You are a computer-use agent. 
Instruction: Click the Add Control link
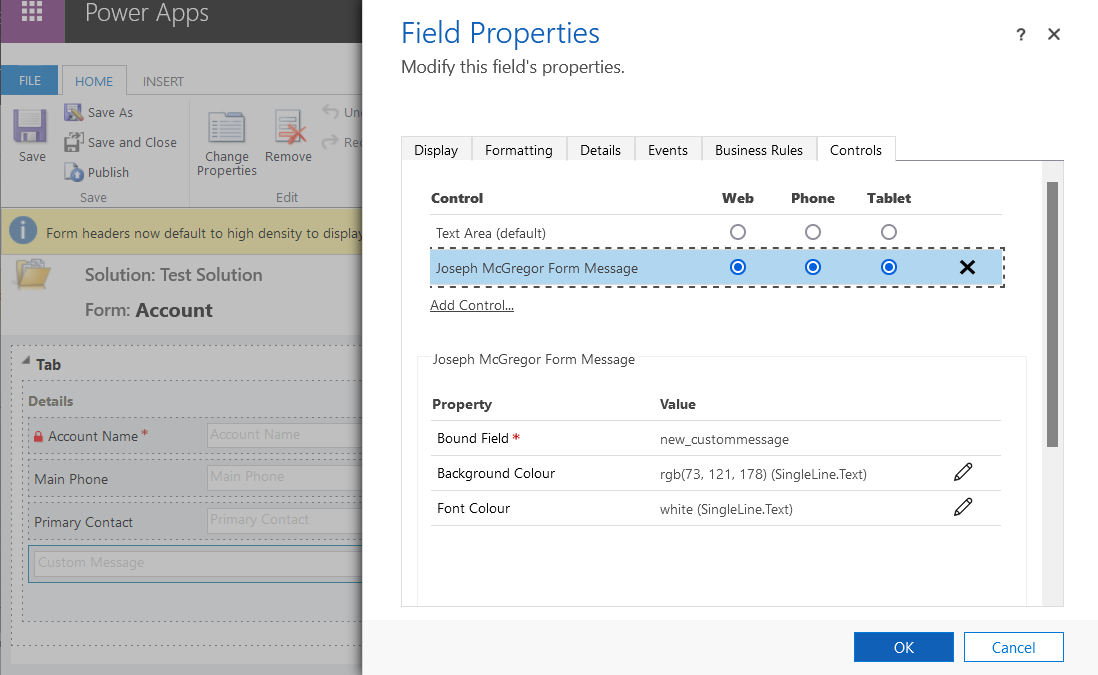click(x=472, y=305)
